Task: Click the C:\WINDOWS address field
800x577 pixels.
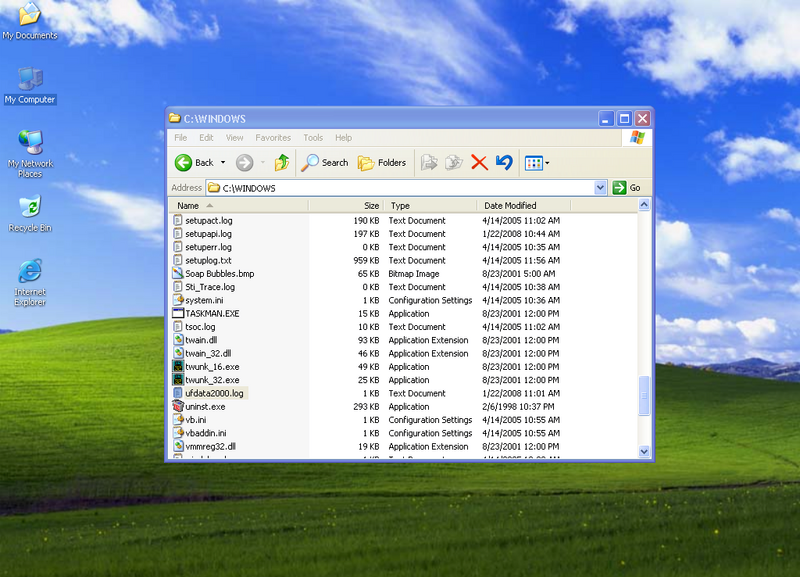Action: tap(400, 188)
